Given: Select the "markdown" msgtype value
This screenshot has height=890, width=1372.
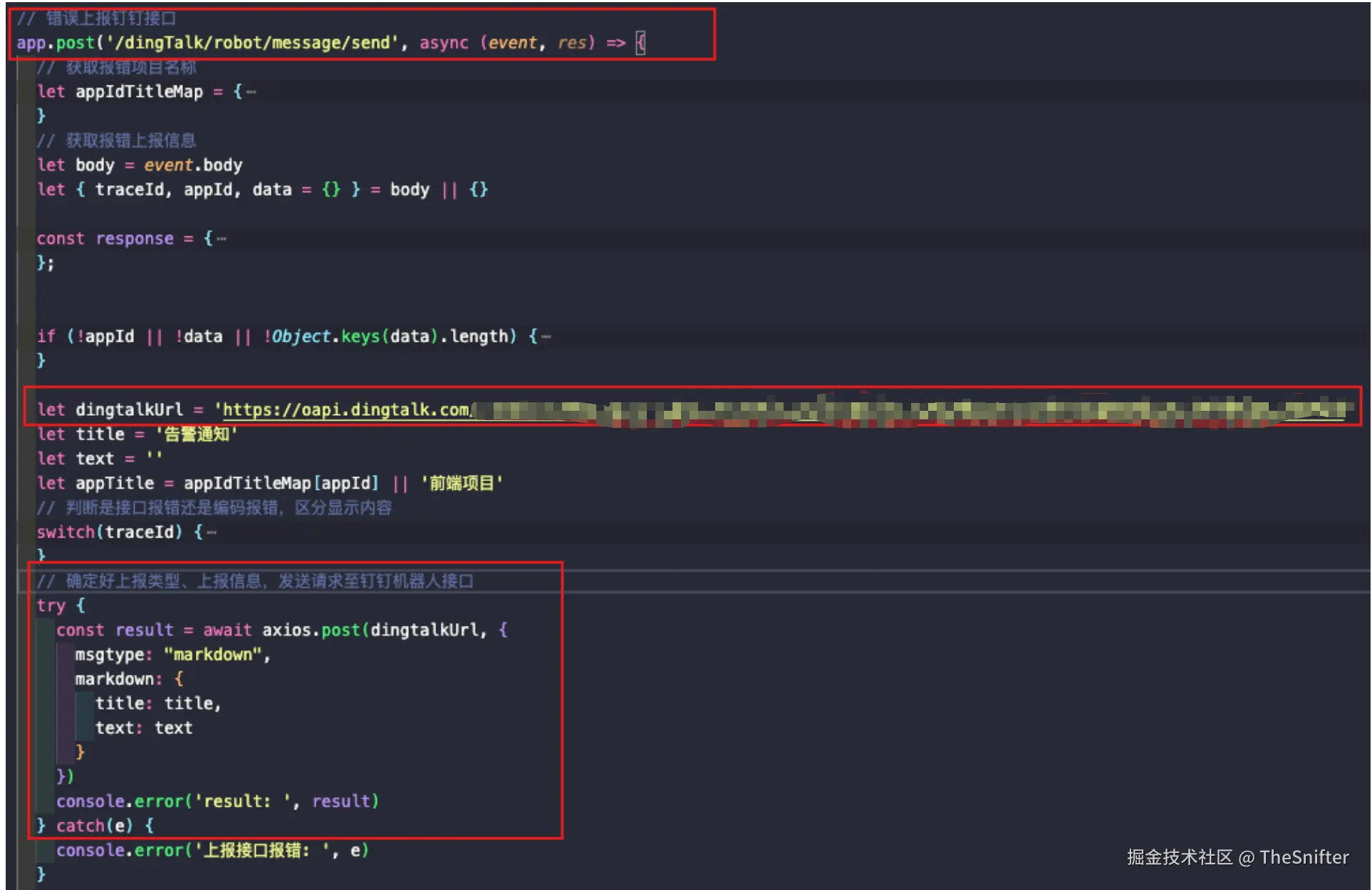Looking at the screenshot, I should coord(213,655).
